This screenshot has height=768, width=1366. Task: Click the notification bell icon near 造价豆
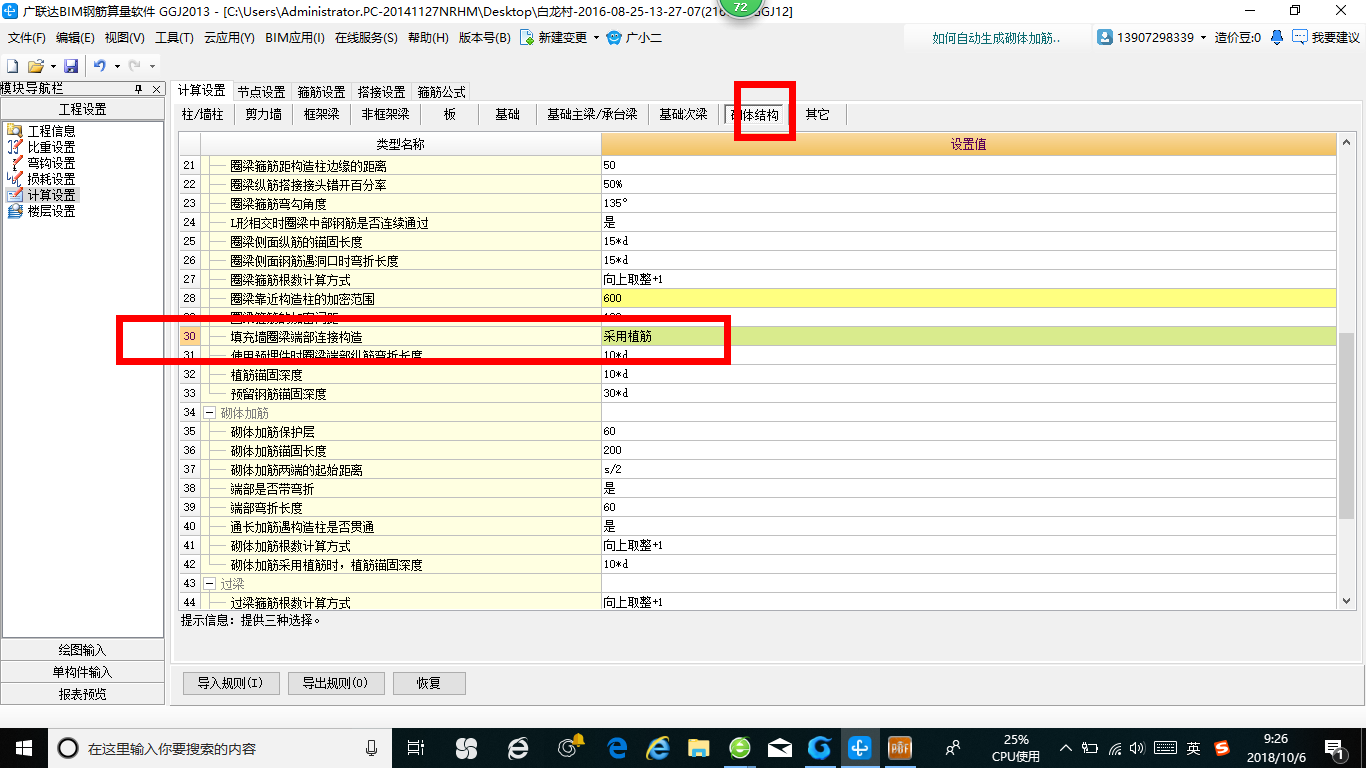pos(1277,37)
